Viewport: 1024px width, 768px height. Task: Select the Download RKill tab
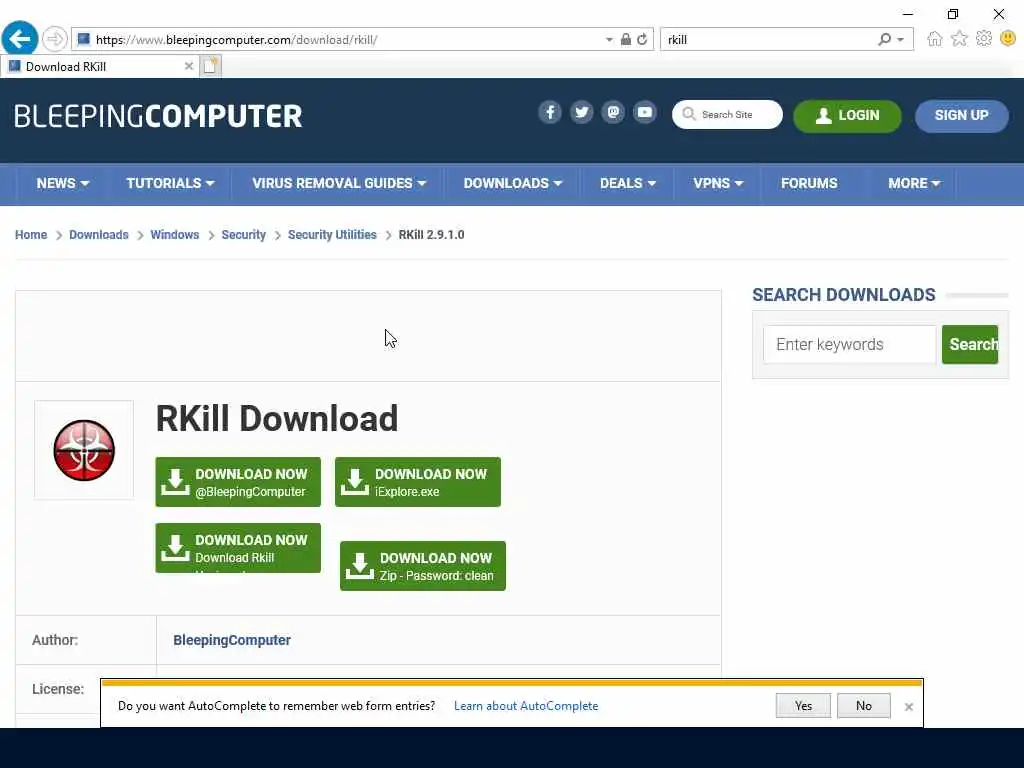click(99, 67)
